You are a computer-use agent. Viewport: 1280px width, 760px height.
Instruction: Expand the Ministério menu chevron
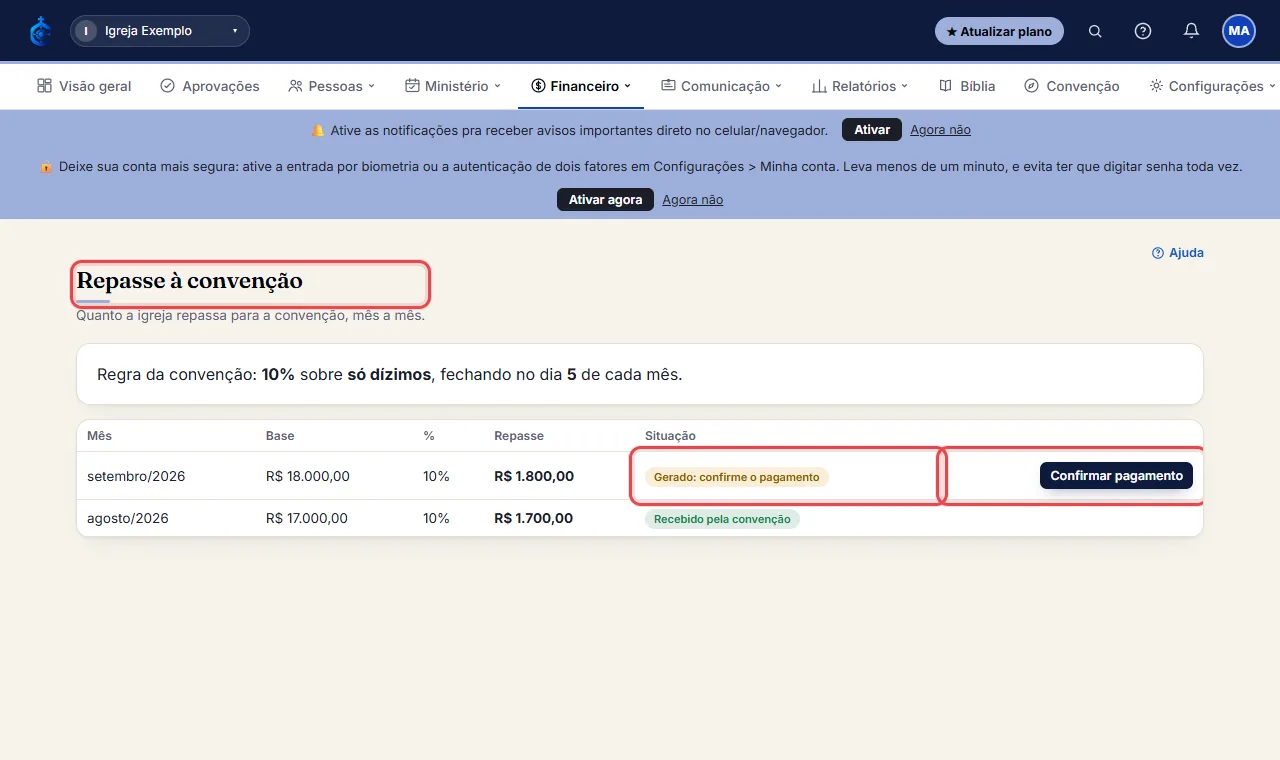(x=497, y=86)
